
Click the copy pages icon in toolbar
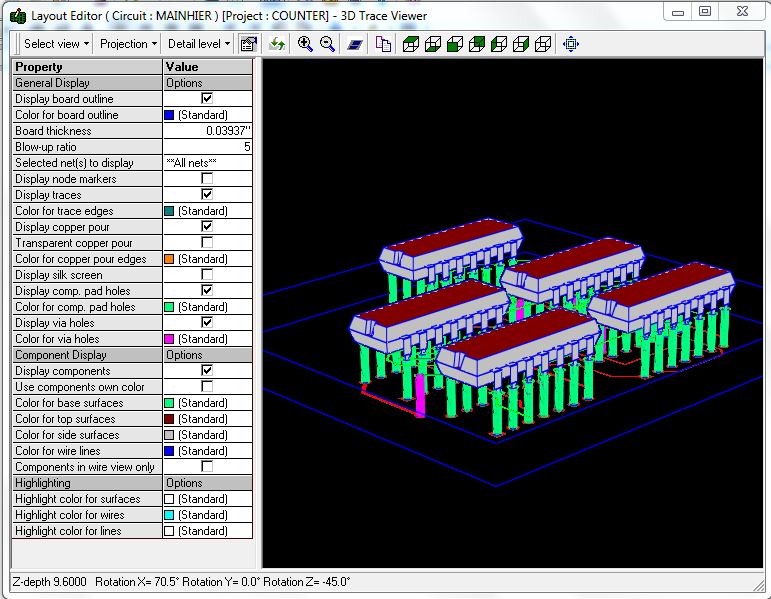click(x=383, y=44)
